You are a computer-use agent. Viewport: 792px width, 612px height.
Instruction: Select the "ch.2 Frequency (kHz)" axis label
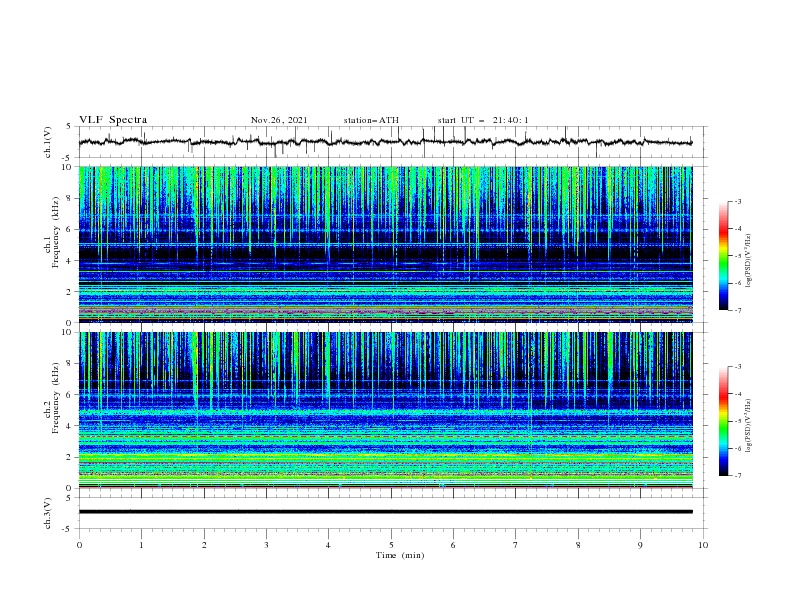point(52,398)
